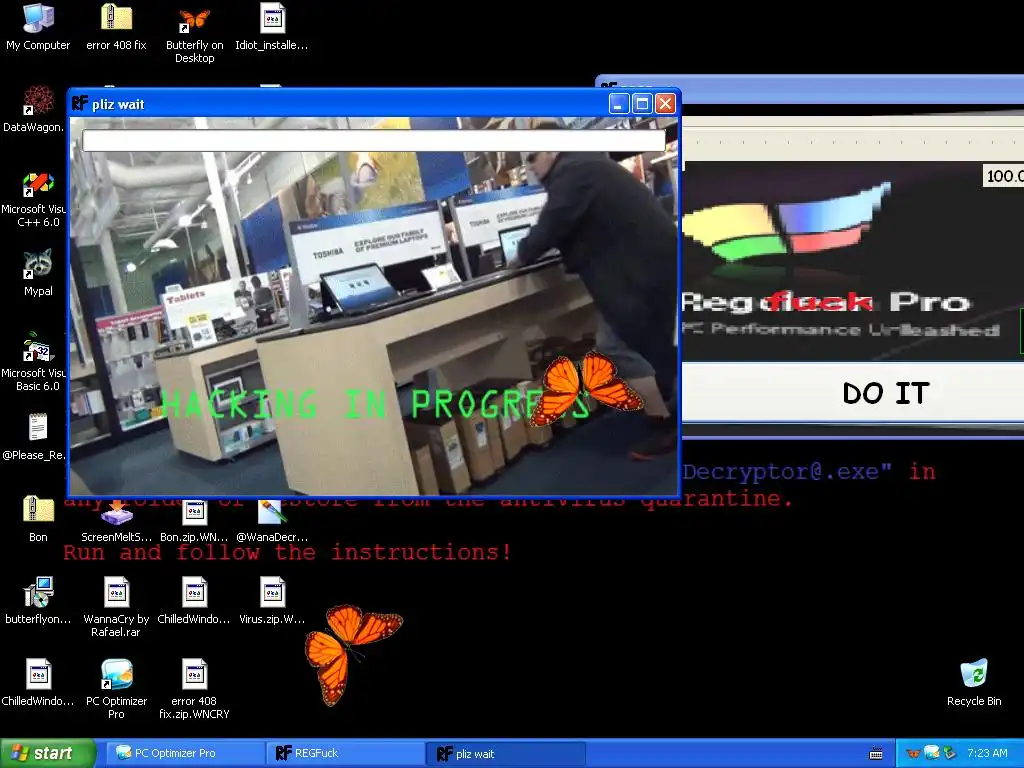Launch the PC Optimizer Pro shortcut
The image size is (1024, 768).
coord(116,689)
